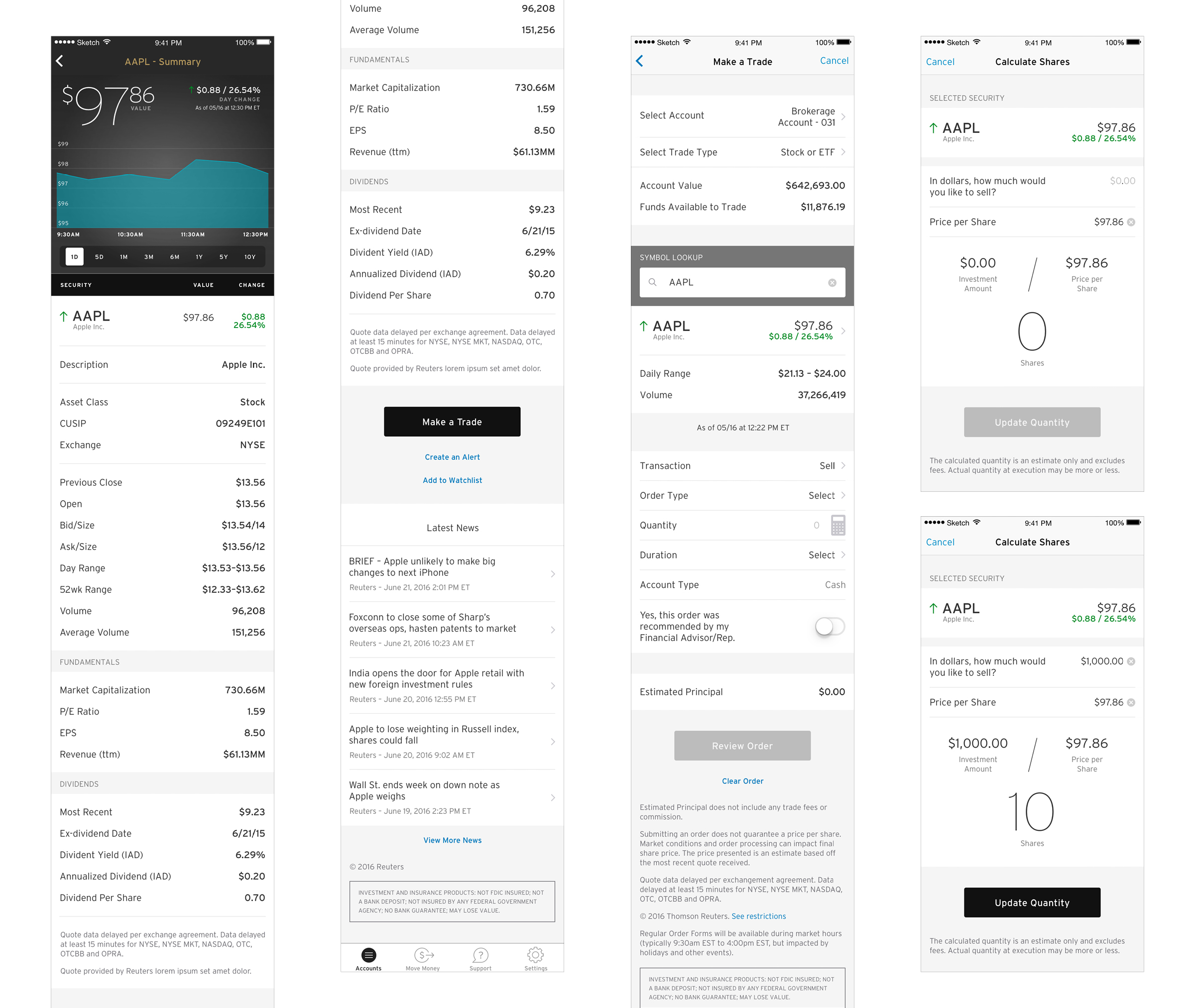1195x1008 pixels.
Task: Open Transaction Sell chevron
Action: 843,466
